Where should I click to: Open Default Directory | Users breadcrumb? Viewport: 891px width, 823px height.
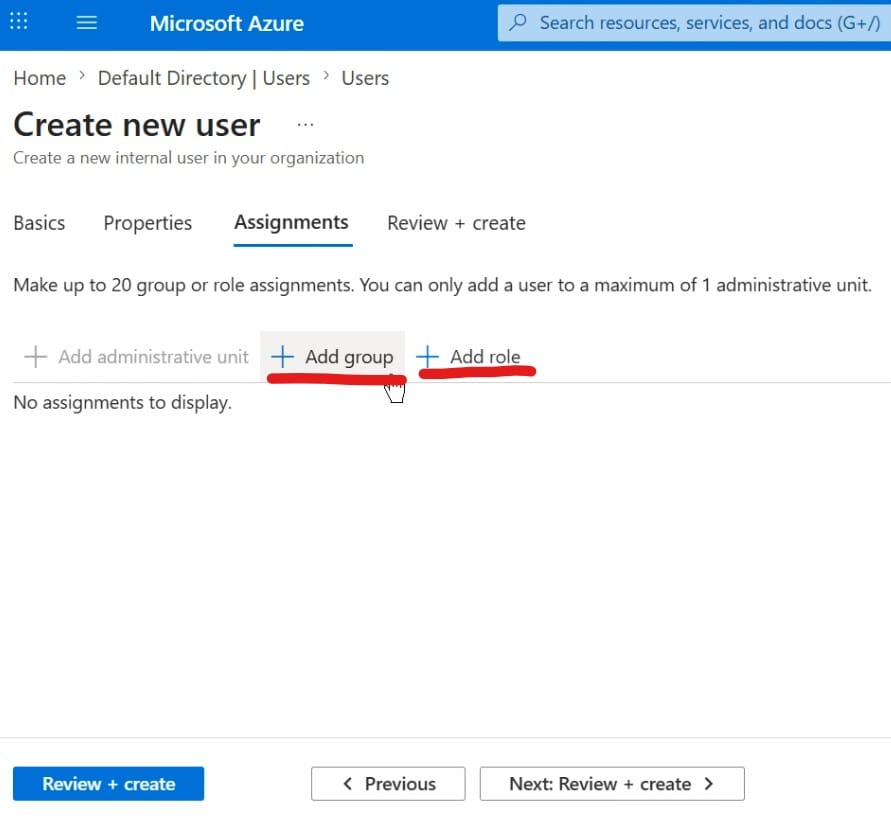204,78
